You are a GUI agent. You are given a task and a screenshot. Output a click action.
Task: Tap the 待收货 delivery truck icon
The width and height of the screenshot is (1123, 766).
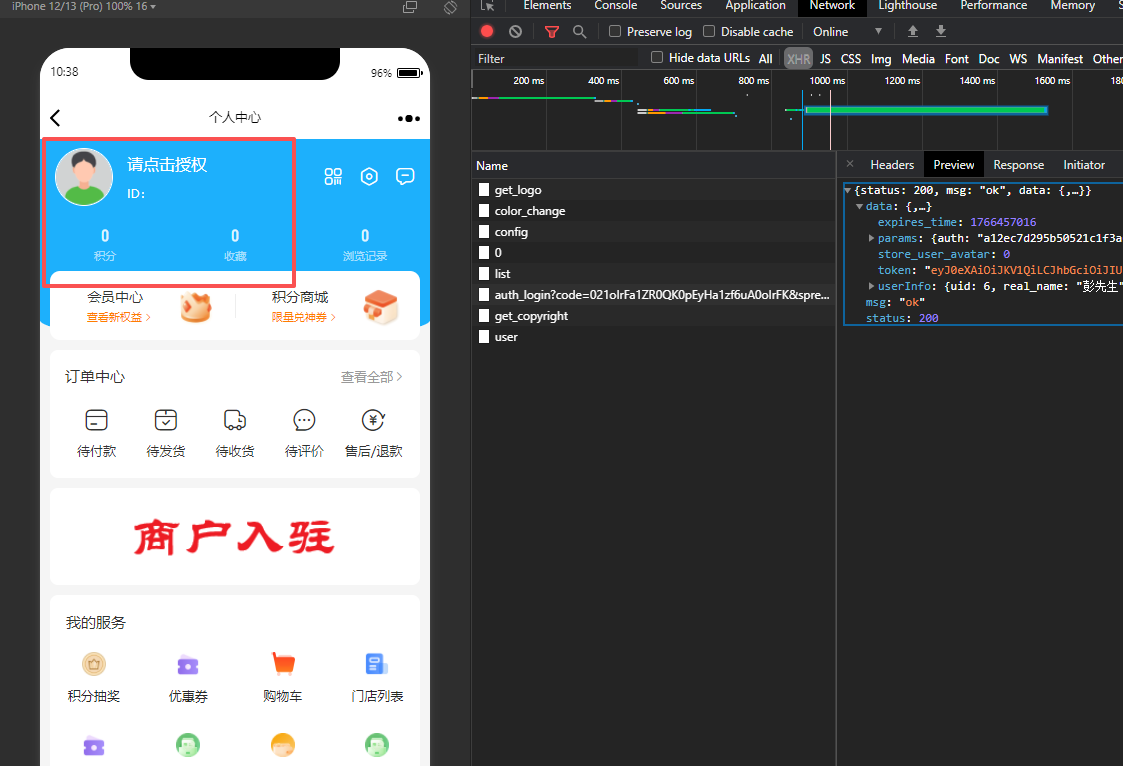pos(235,420)
